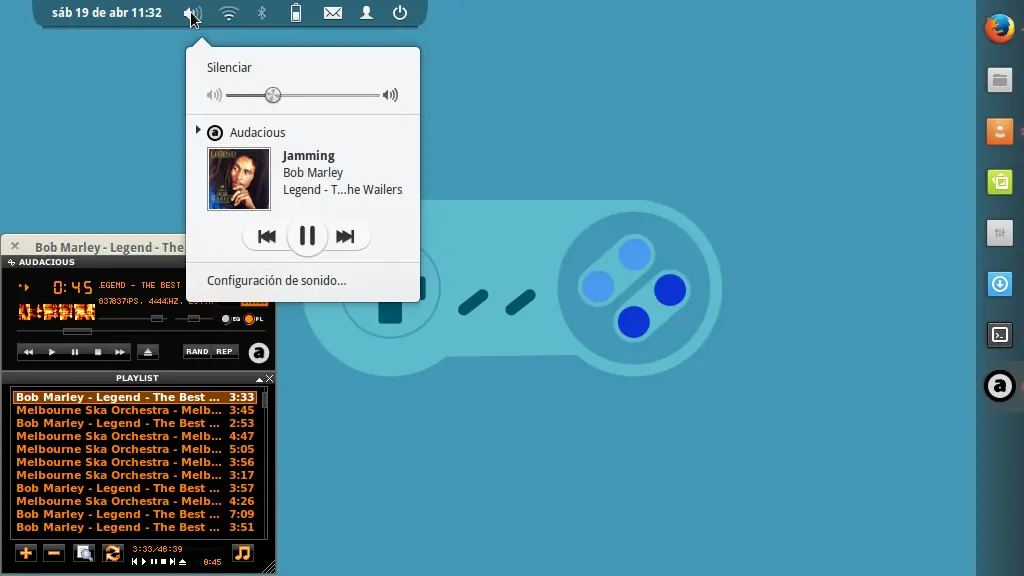
Task: Click the volume icon in the top panel
Action: (192, 13)
